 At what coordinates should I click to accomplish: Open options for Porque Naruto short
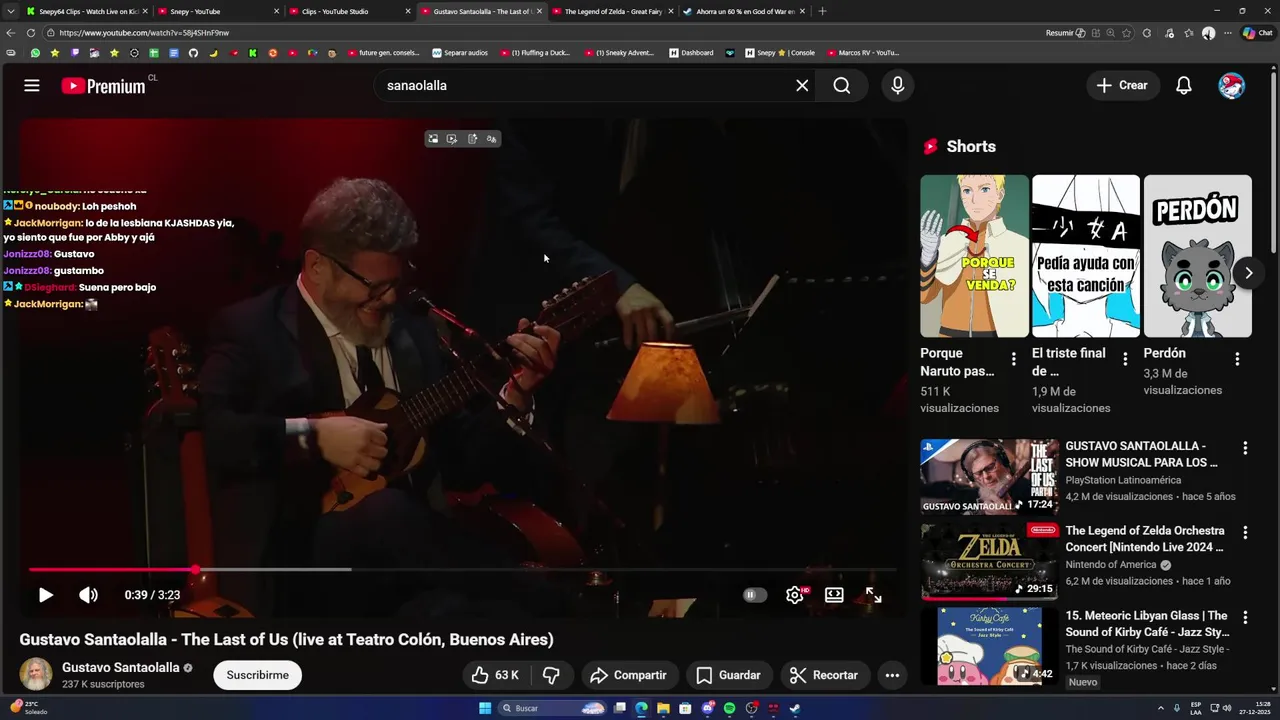[1013, 359]
